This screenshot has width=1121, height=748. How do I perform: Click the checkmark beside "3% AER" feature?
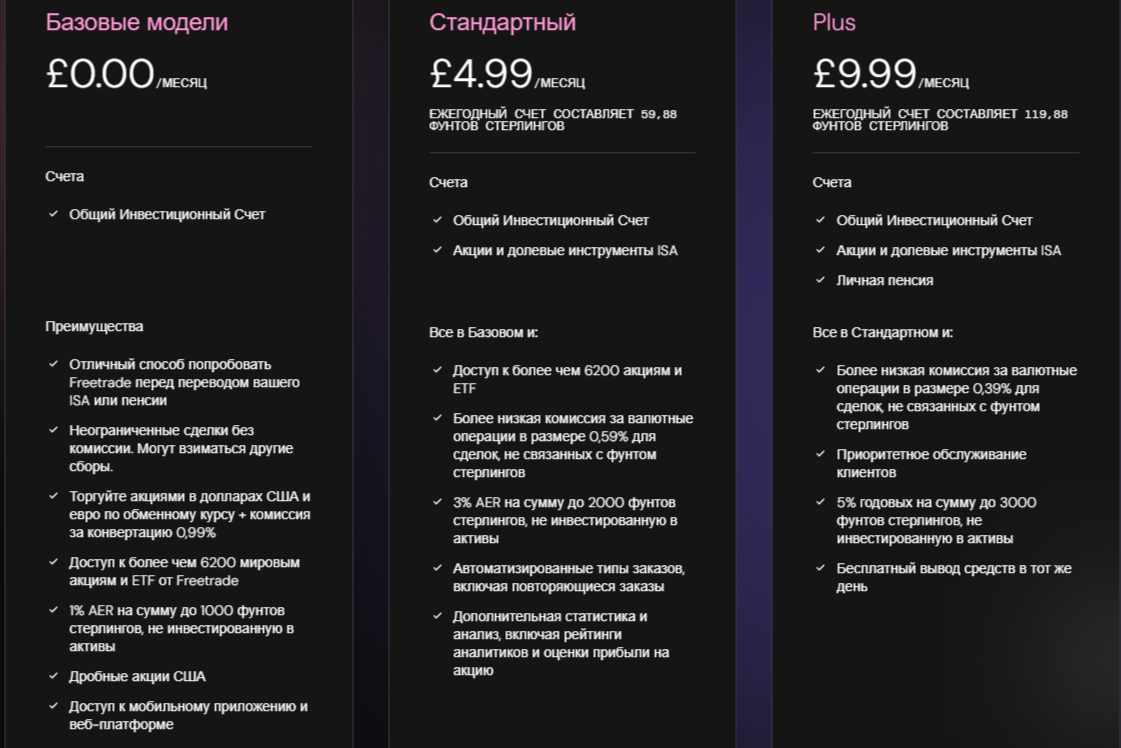pyautogui.click(x=437, y=503)
